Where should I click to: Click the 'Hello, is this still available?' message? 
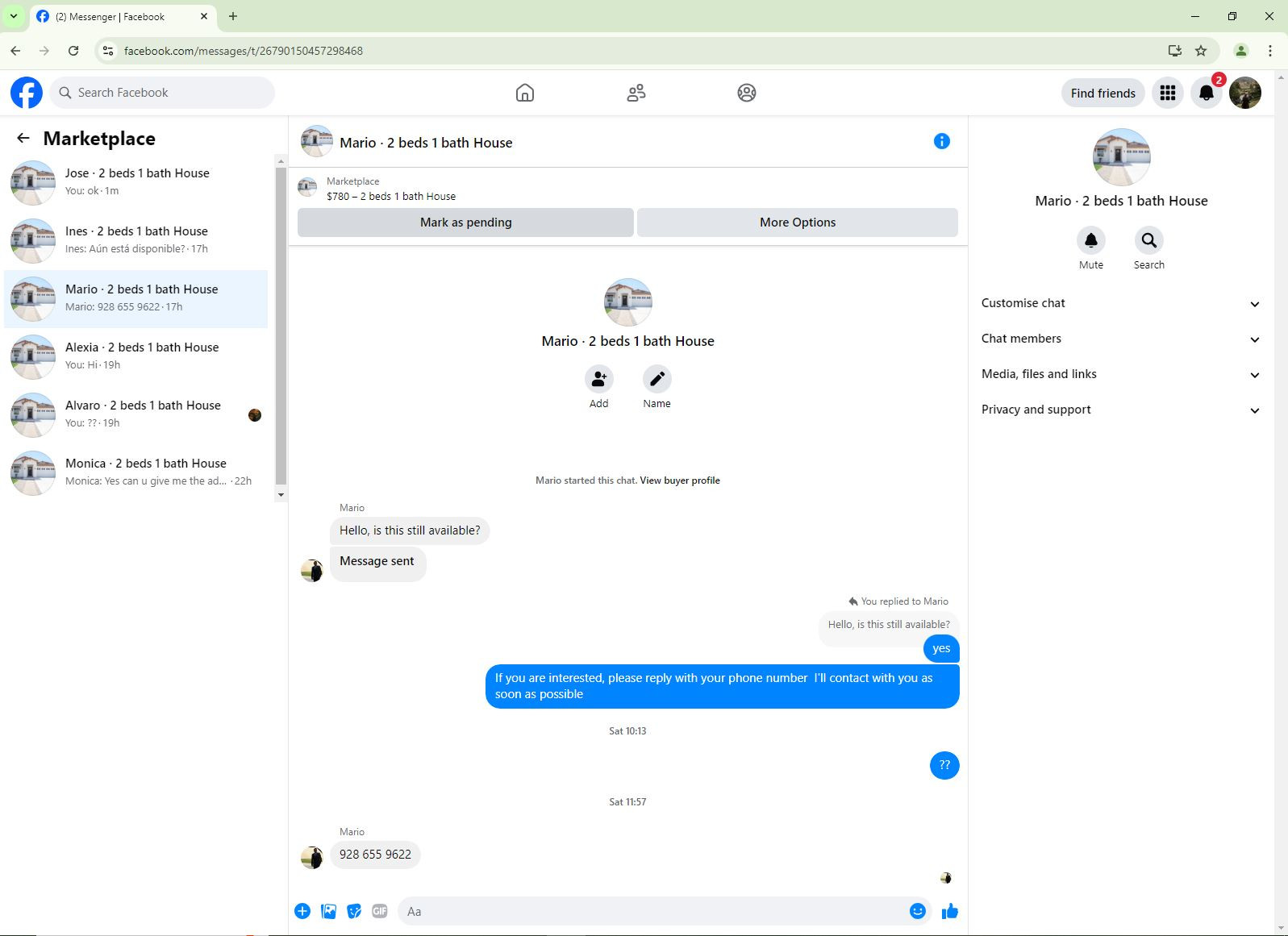tap(410, 530)
